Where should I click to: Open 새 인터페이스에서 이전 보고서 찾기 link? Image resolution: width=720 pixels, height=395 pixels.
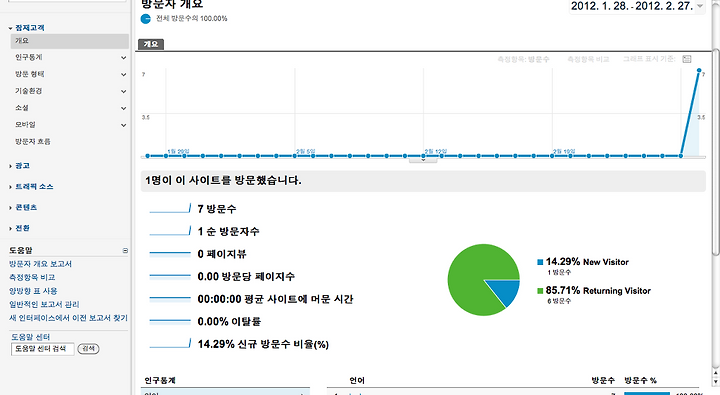pos(68,318)
